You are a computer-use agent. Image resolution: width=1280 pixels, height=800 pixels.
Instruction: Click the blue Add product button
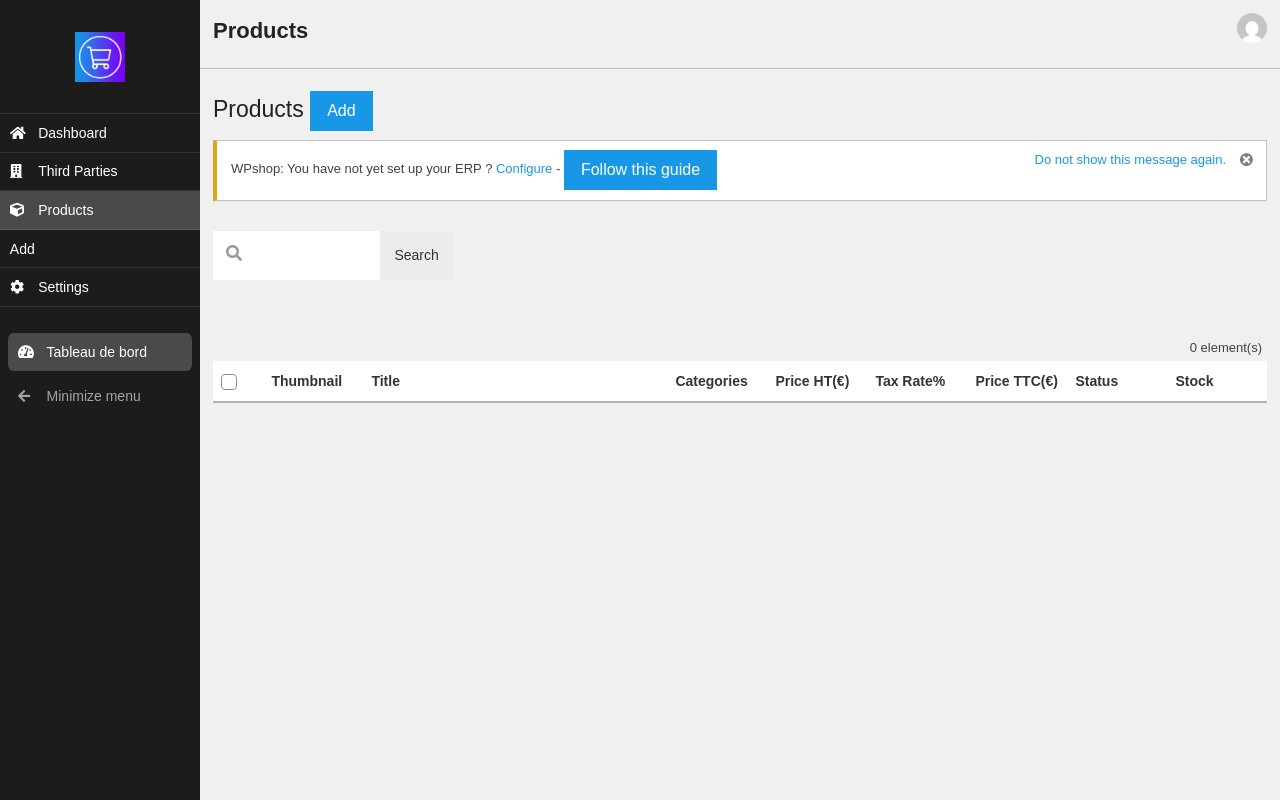[x=341, y=111]
